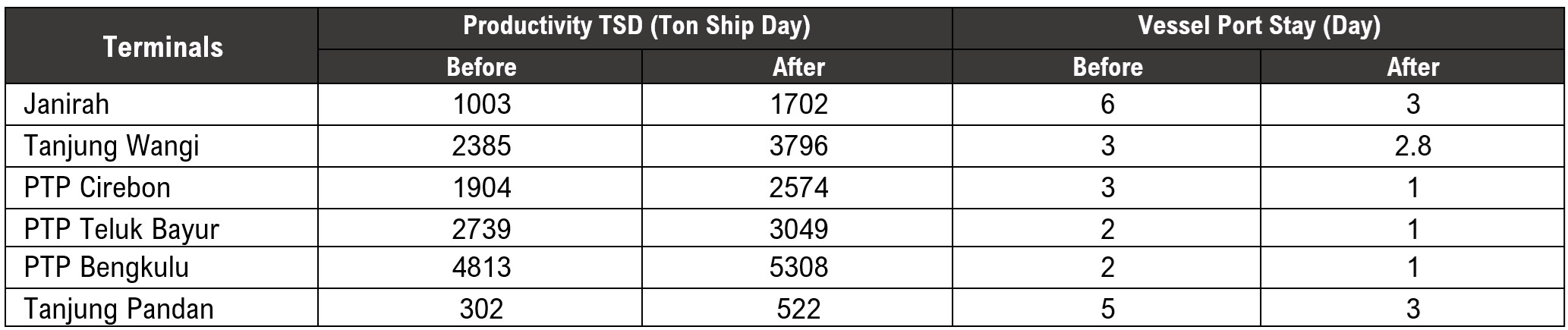Click the cell showing 2574
The width and height of the screenshot is (1568, 330).
pyautogui.click(x=798, y=187)
